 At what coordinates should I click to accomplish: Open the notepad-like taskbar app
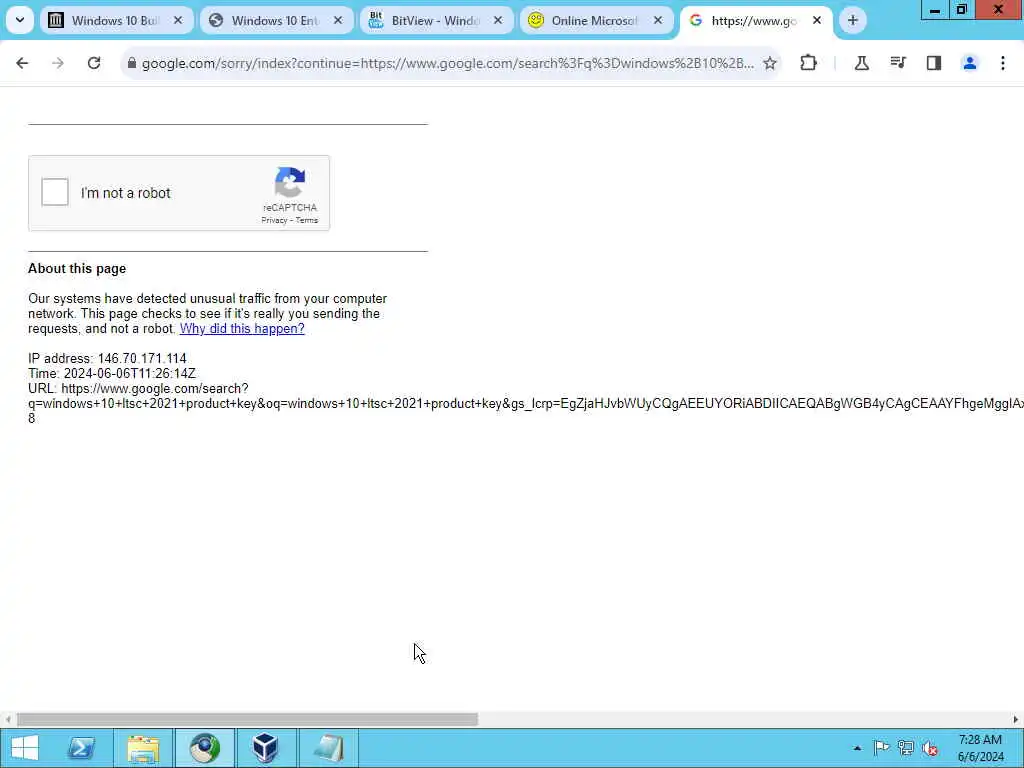(x=328, y=748)
